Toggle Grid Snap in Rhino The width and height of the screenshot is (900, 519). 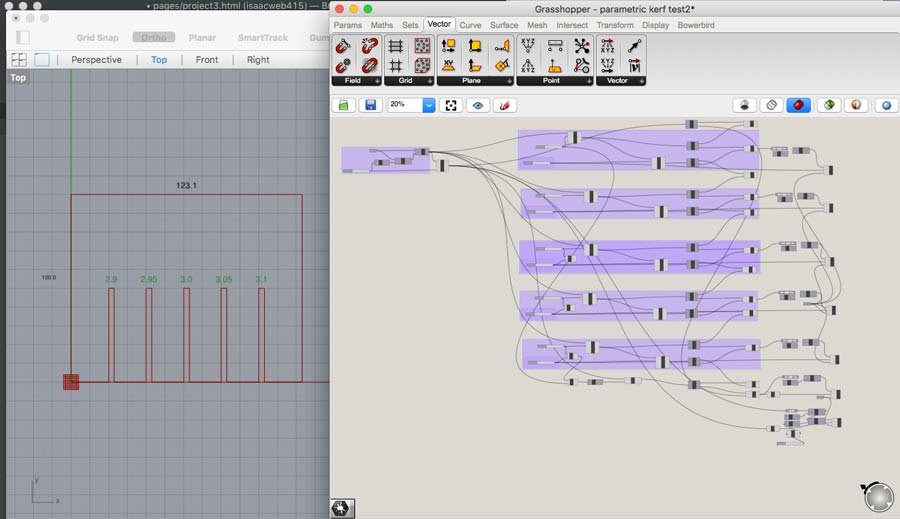[x=99, y=37]
